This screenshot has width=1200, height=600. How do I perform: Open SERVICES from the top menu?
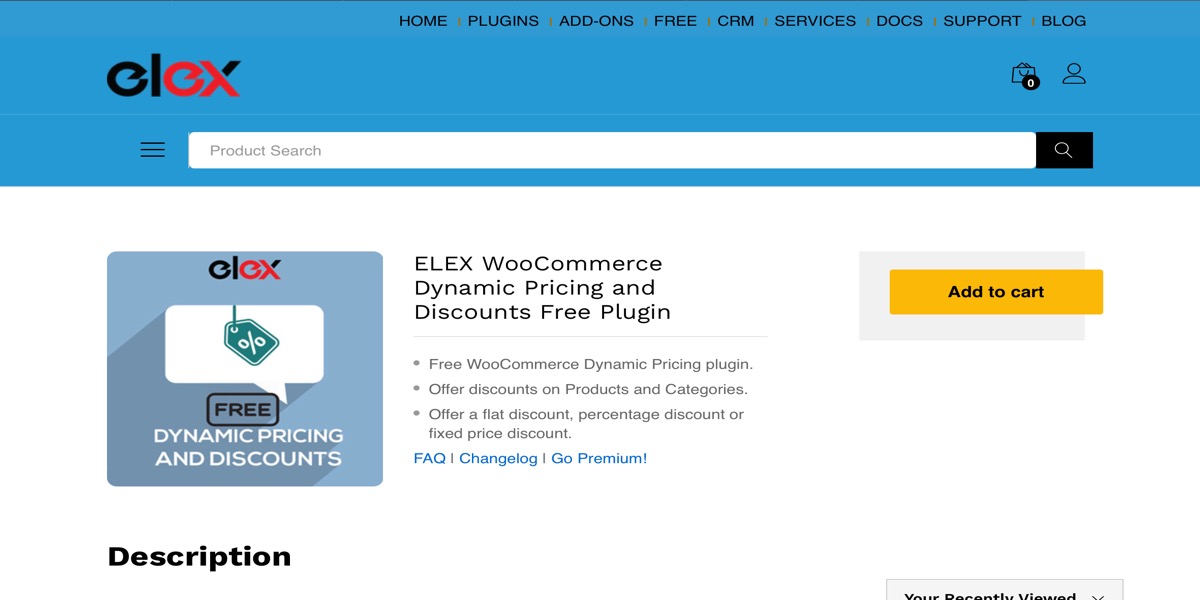click(815, 21)
